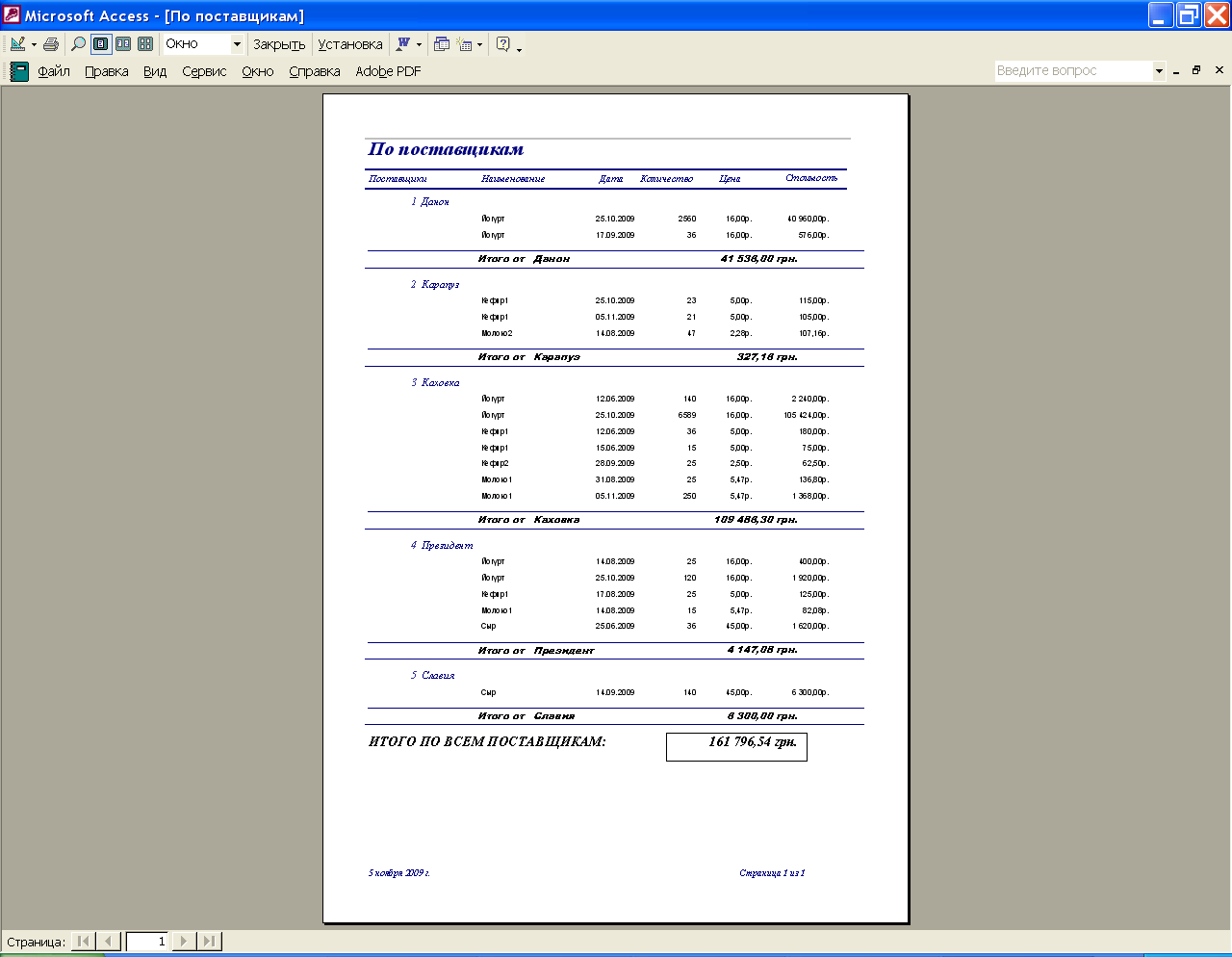Click the Design View icon
Screen dimensions: 1232x957
click(x=18, y=44)
